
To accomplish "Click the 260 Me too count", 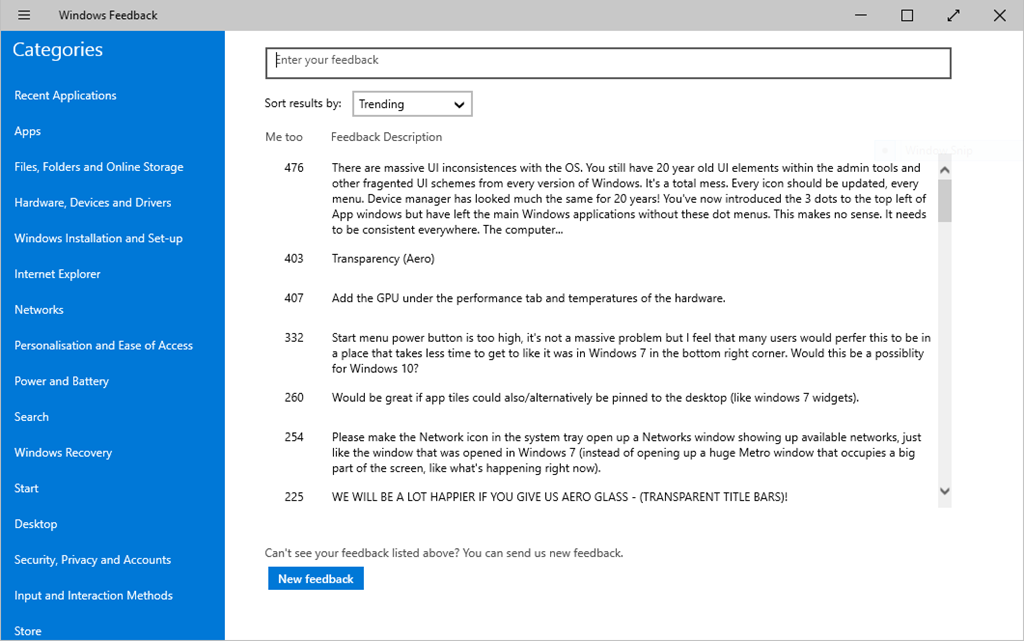I will tap(294, 398).
